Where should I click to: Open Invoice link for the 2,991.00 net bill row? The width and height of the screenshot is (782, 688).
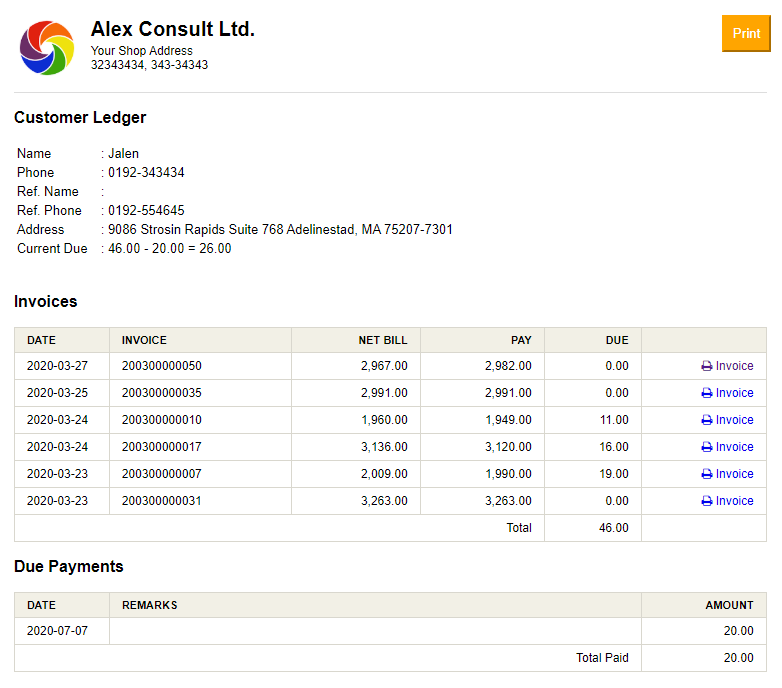pyautogui.click(x=734, y=393)
